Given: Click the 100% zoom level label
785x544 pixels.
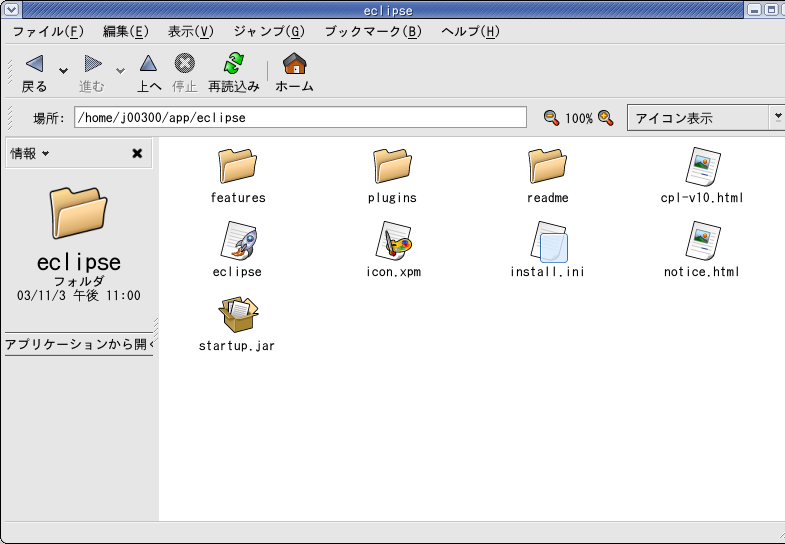Looking at the screenshot, I should tap(579, 119).
